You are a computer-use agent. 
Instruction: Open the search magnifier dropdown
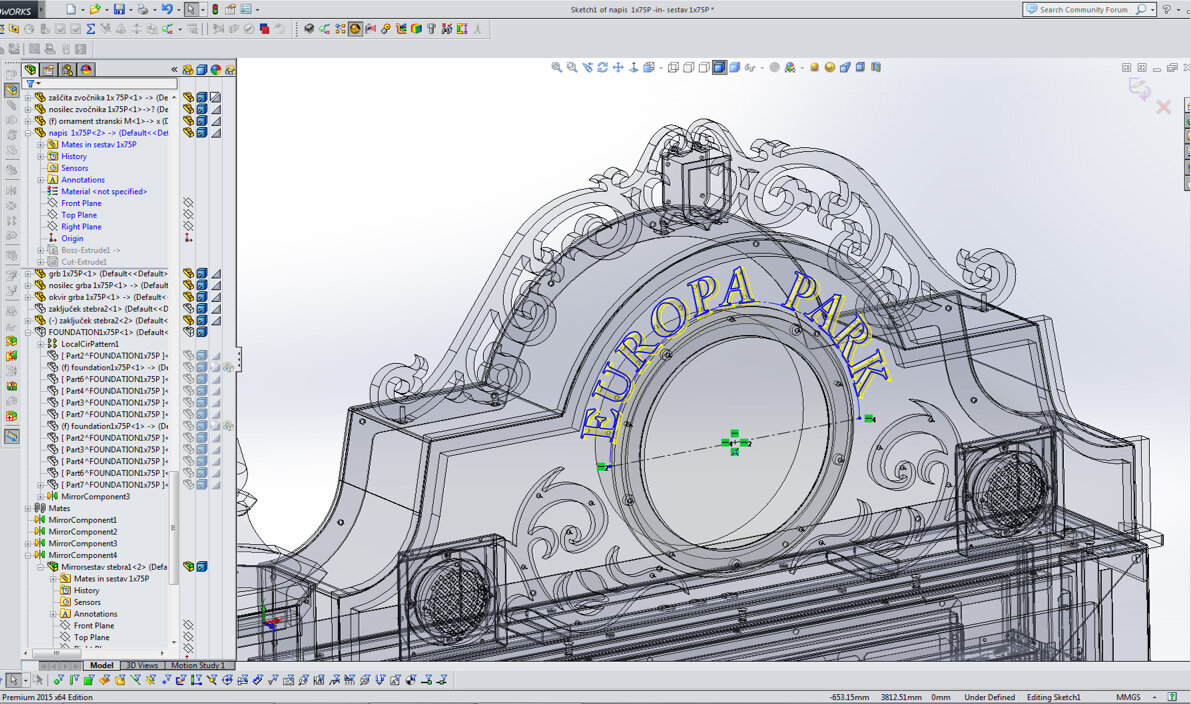[1152, 10]
